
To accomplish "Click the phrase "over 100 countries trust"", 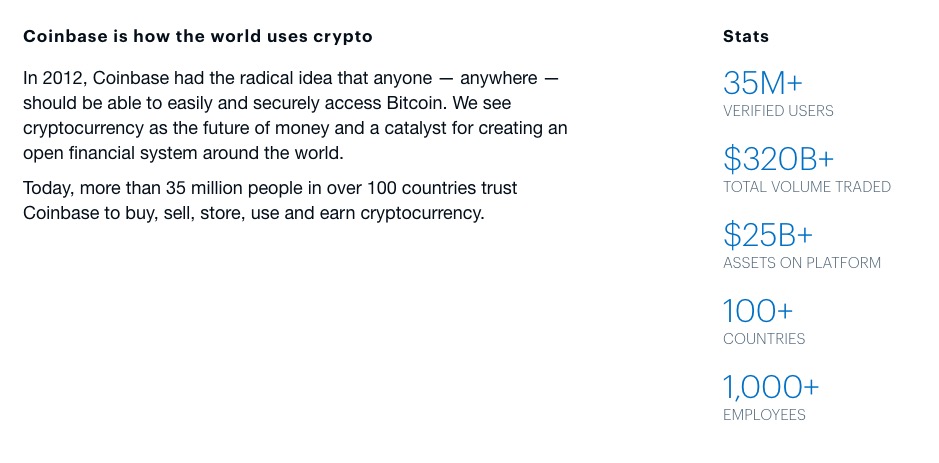I will coord(422,188).
